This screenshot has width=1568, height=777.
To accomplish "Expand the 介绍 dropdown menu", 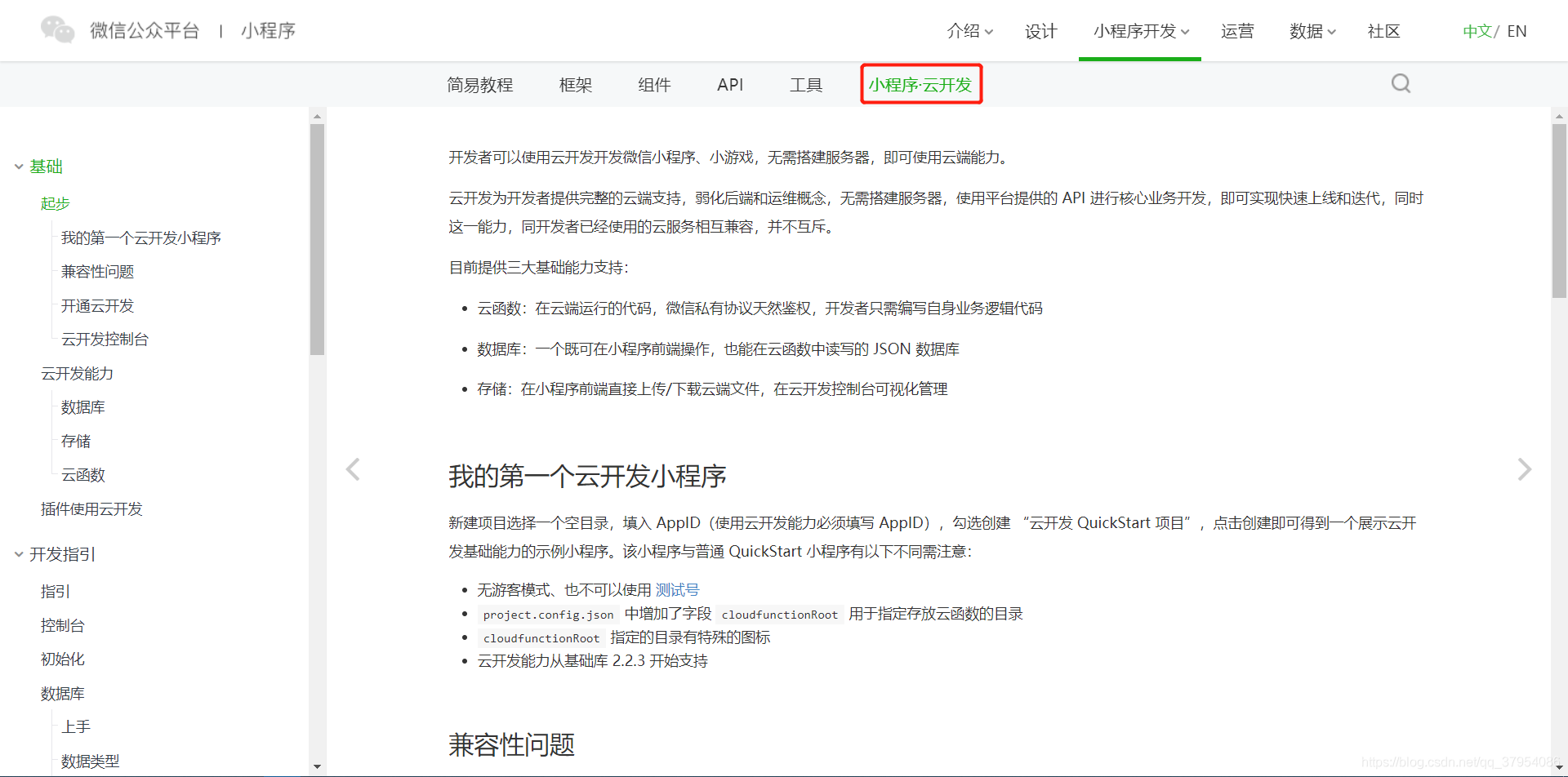I will click(970, 31).
